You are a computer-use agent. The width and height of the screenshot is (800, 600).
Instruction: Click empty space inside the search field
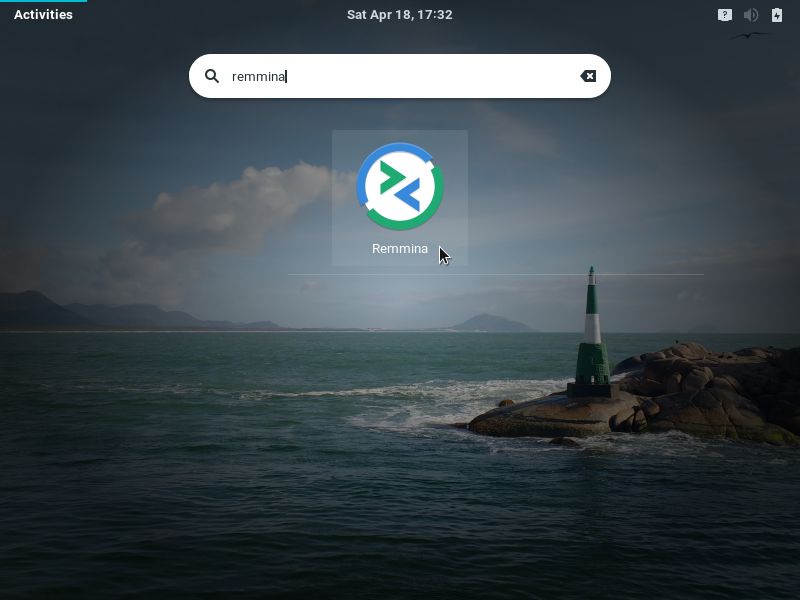tap(430, 76)
